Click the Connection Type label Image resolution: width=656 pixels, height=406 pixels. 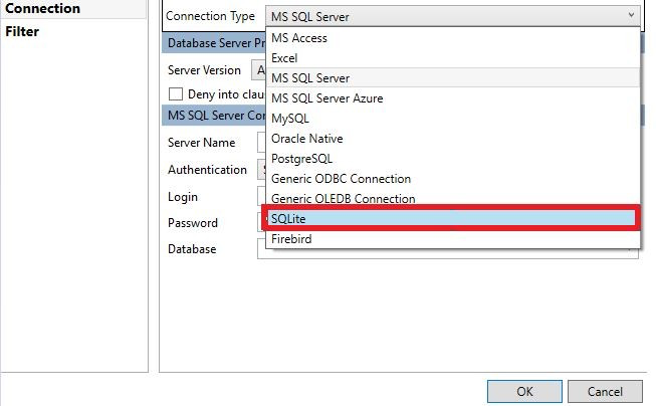pyautogui.click(x=210, y=16)
